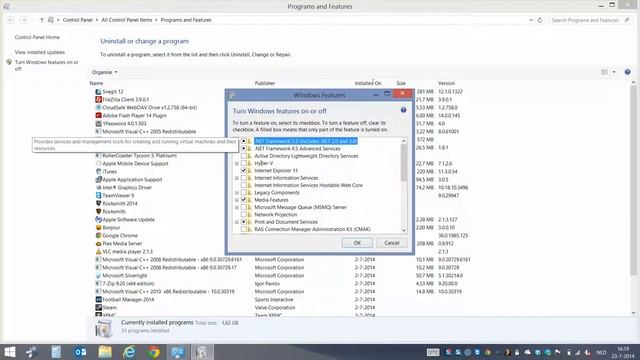Click the Football Manager 2014 icon

click(98, 300)
